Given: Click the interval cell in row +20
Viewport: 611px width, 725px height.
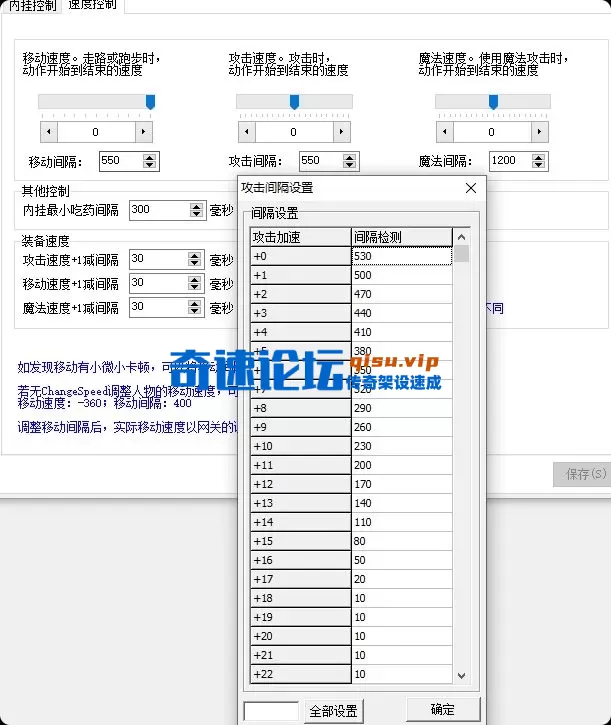Looking at the screenshot, I should [x=401, y=636].
